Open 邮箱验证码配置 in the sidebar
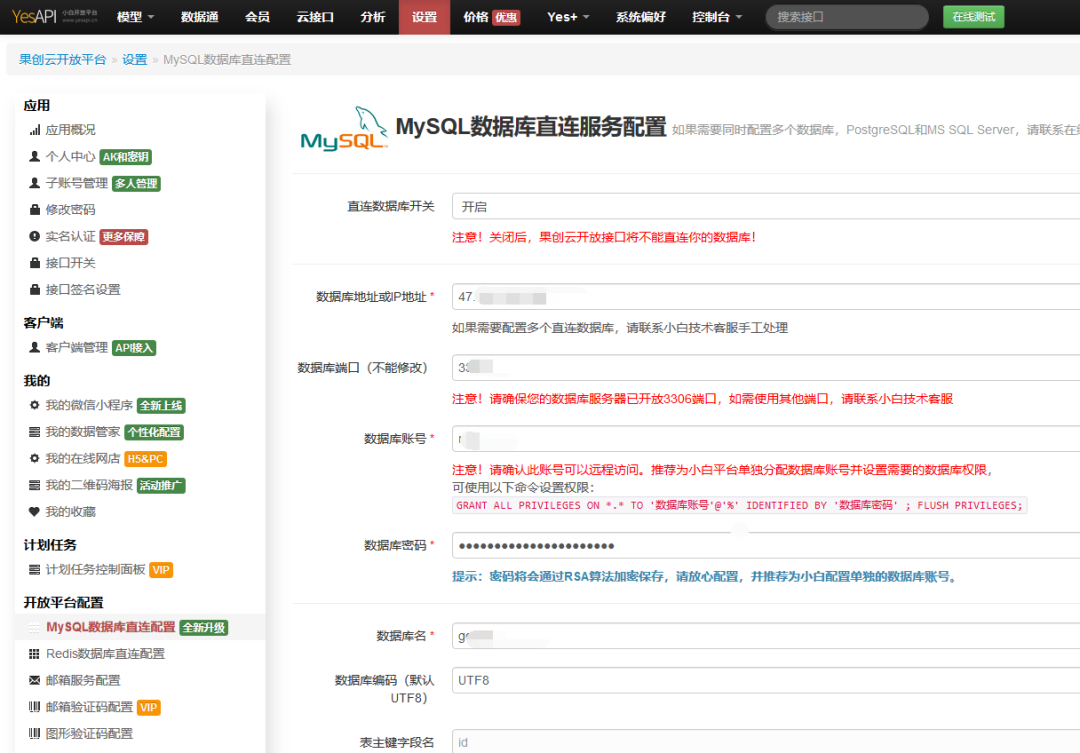1080x753 pixels. pos(89,707)
